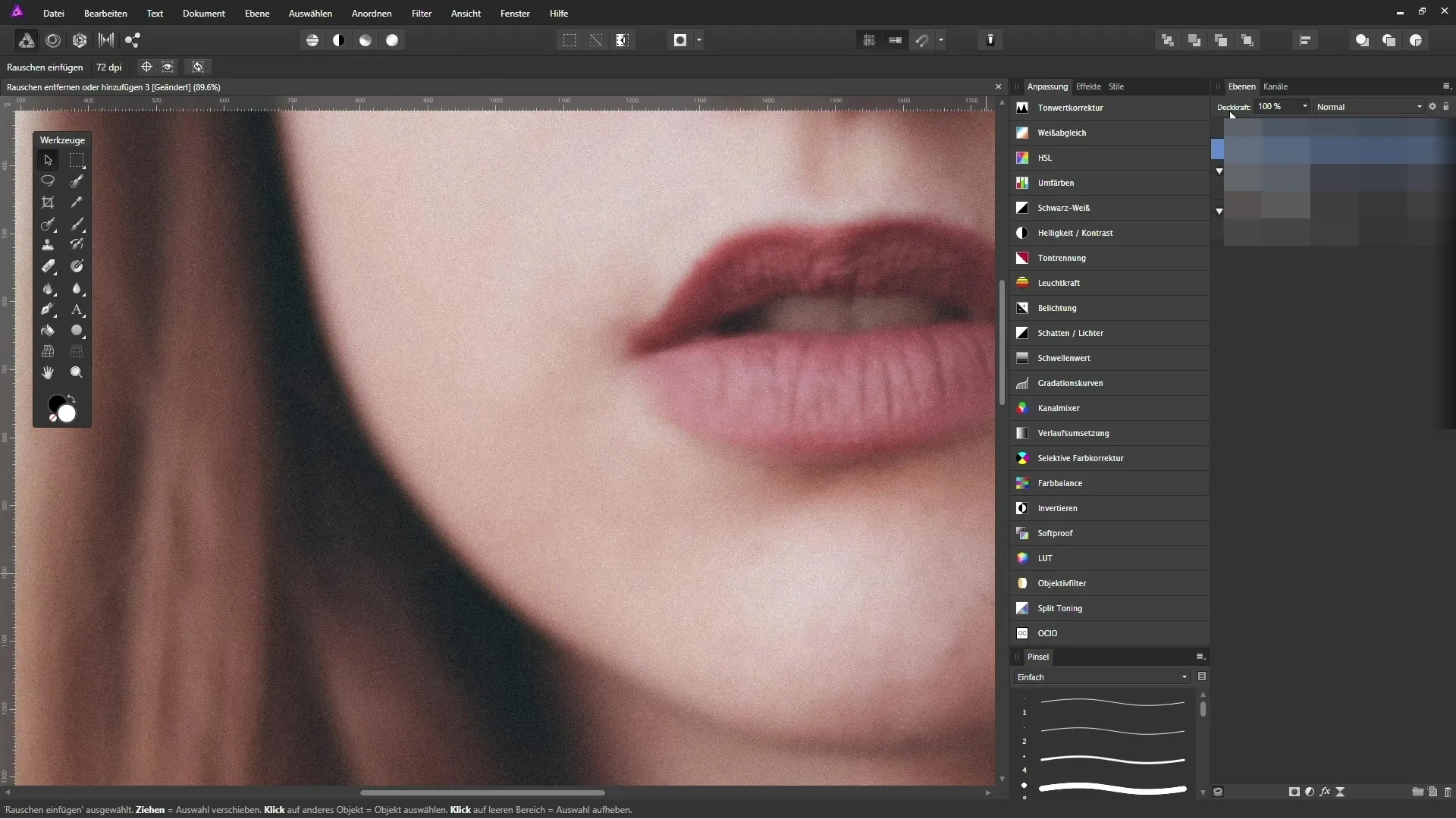Apply Auto Levels from toolbar
Screen dimensions: 1456x819
[312, 40]
